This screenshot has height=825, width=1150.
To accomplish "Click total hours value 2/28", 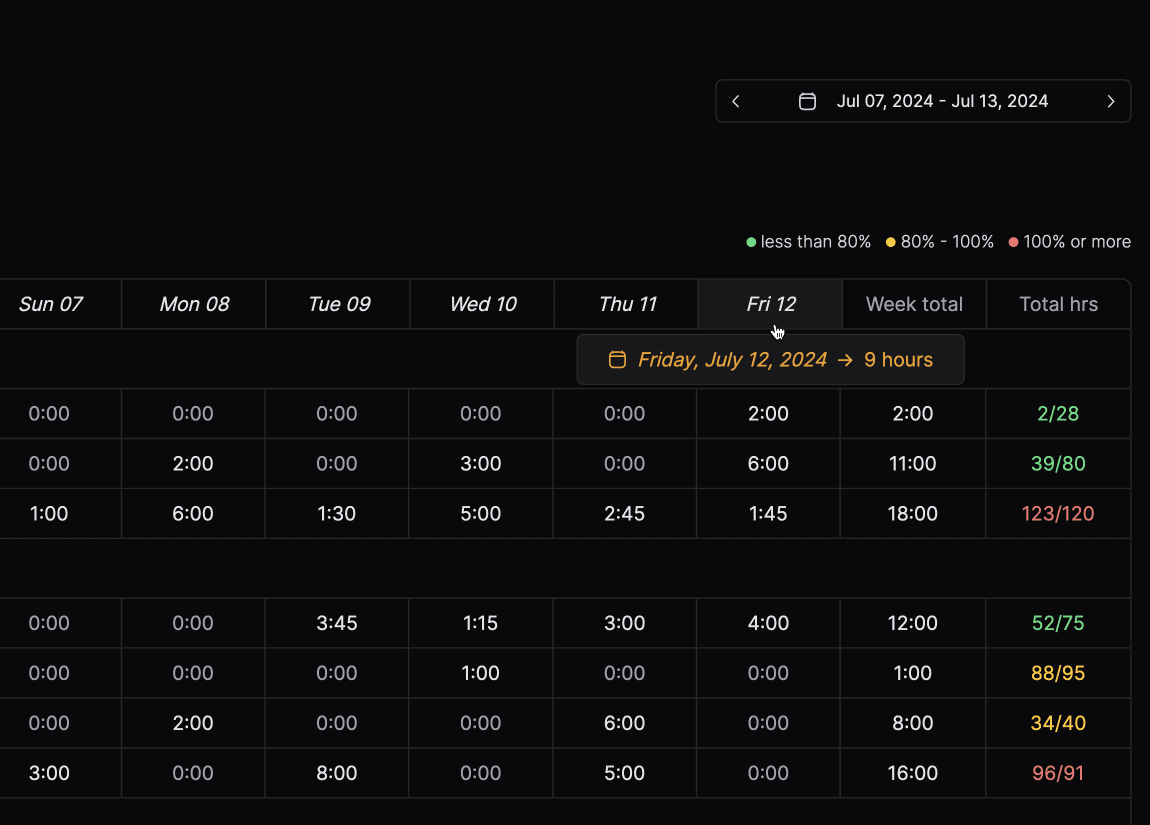I will [x=1058, y=414].
